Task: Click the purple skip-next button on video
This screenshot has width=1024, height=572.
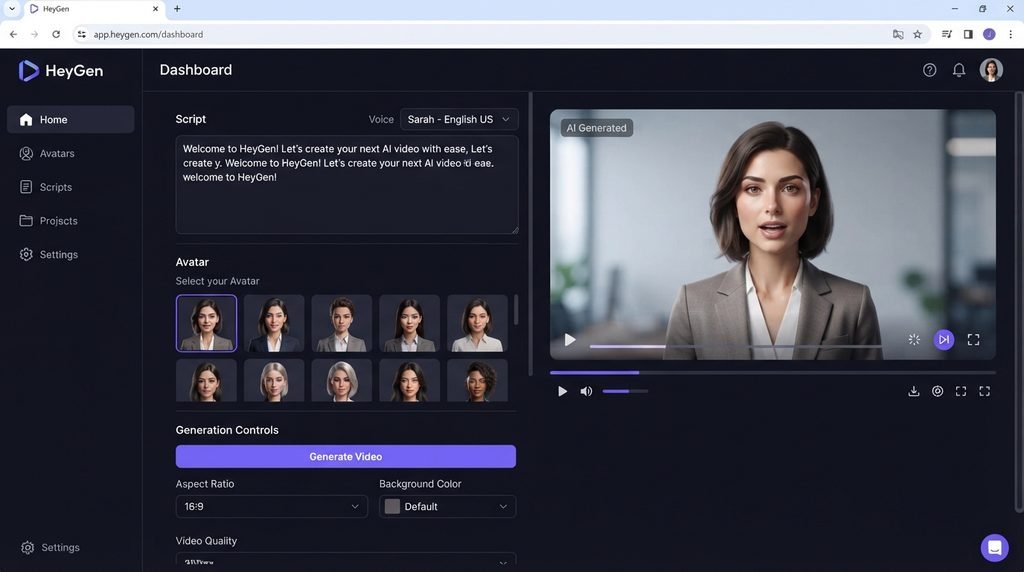Action: point(944,340)
